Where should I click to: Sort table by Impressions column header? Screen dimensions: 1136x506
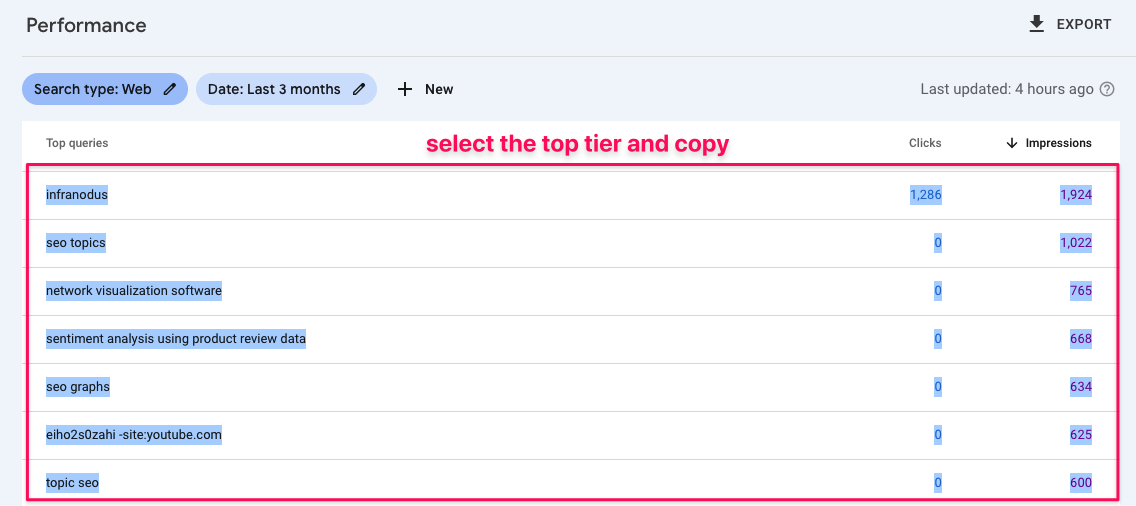pyautogui.click(x=1058, y=143)
